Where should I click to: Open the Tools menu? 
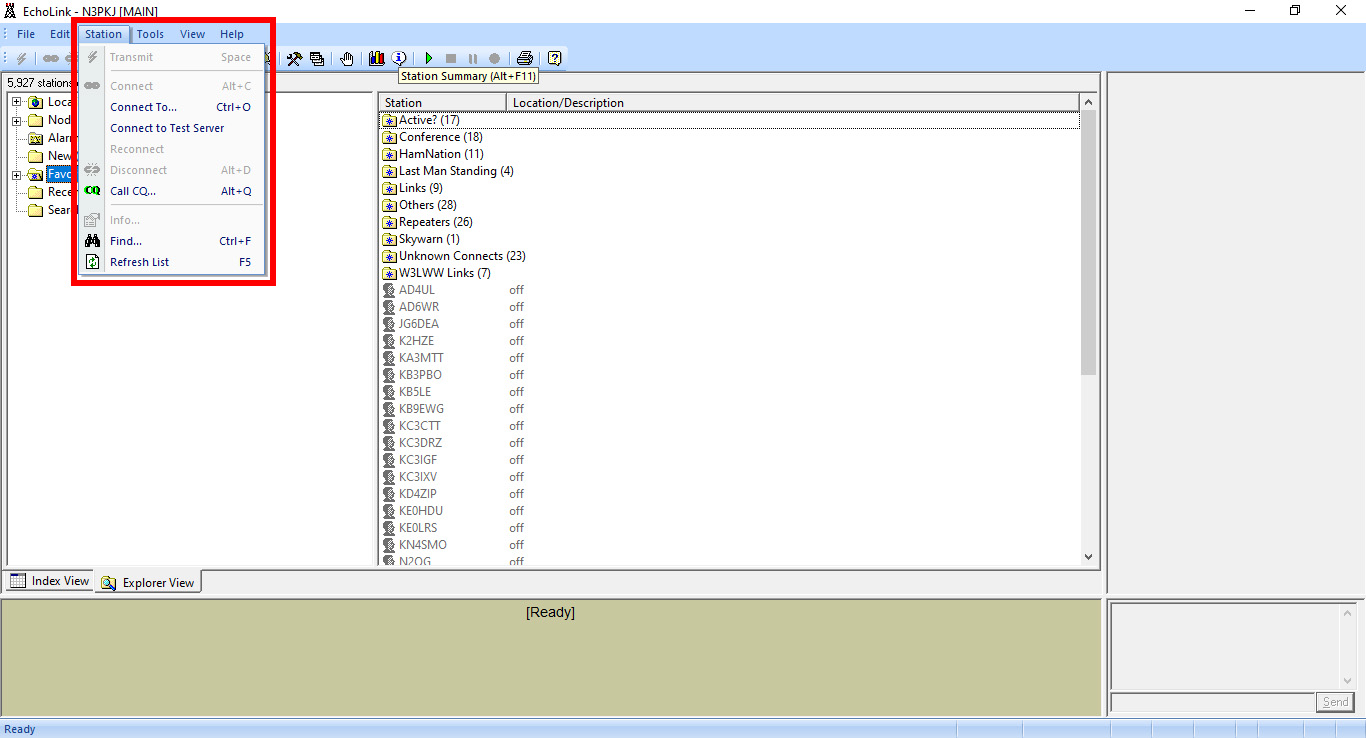point(150,34)
